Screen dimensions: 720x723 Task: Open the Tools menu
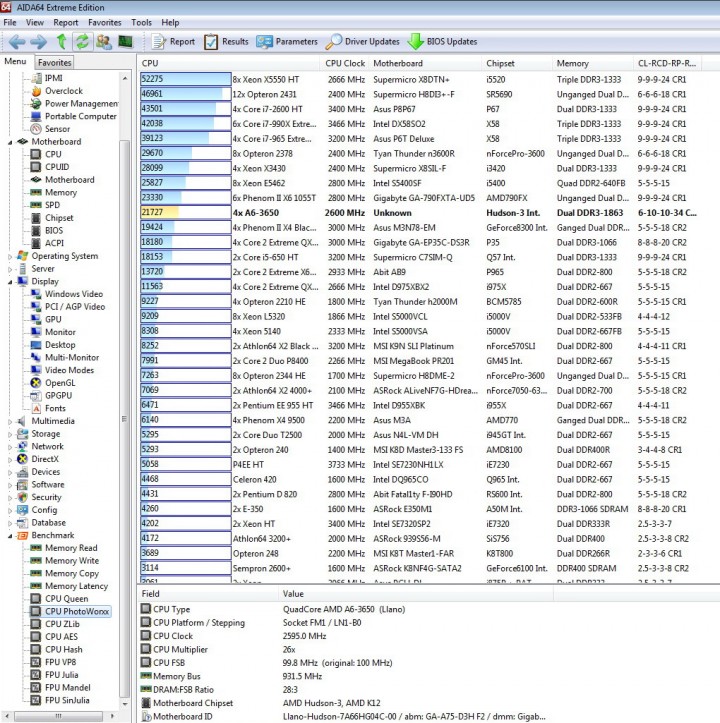pyautogui.click(x=141, y=23)
